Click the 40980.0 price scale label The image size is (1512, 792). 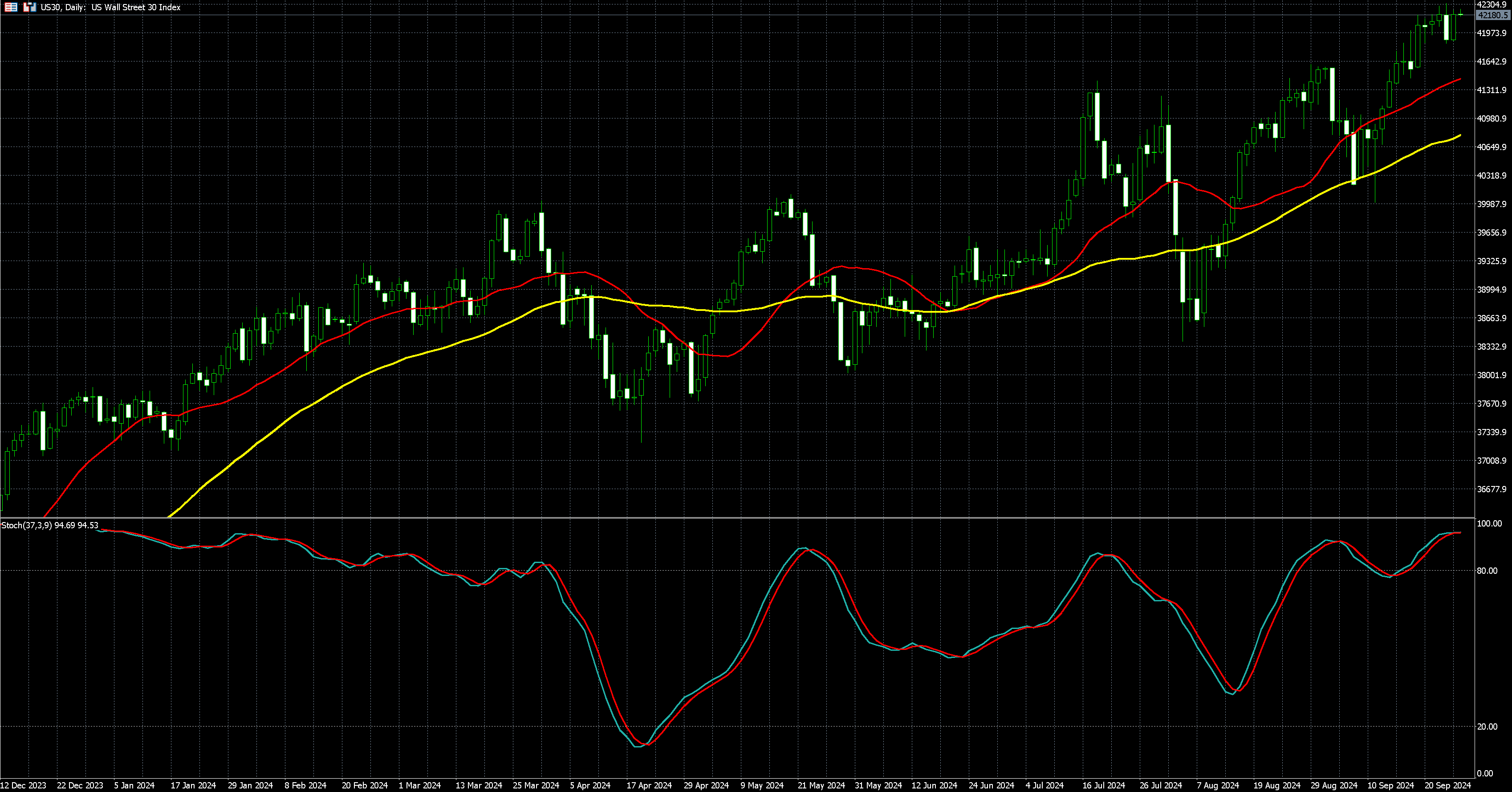pyautogui.click(x=1492, y=118)
